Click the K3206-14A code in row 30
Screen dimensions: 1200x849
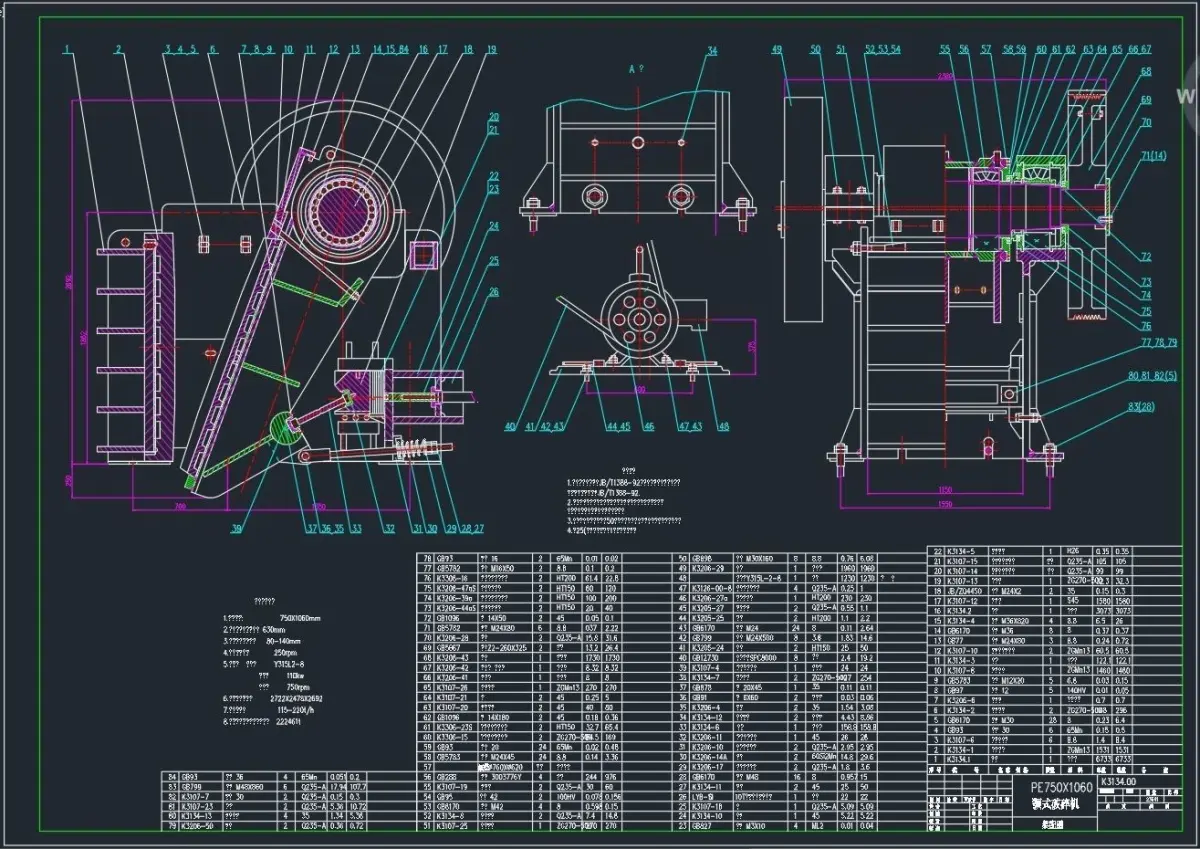709,757
